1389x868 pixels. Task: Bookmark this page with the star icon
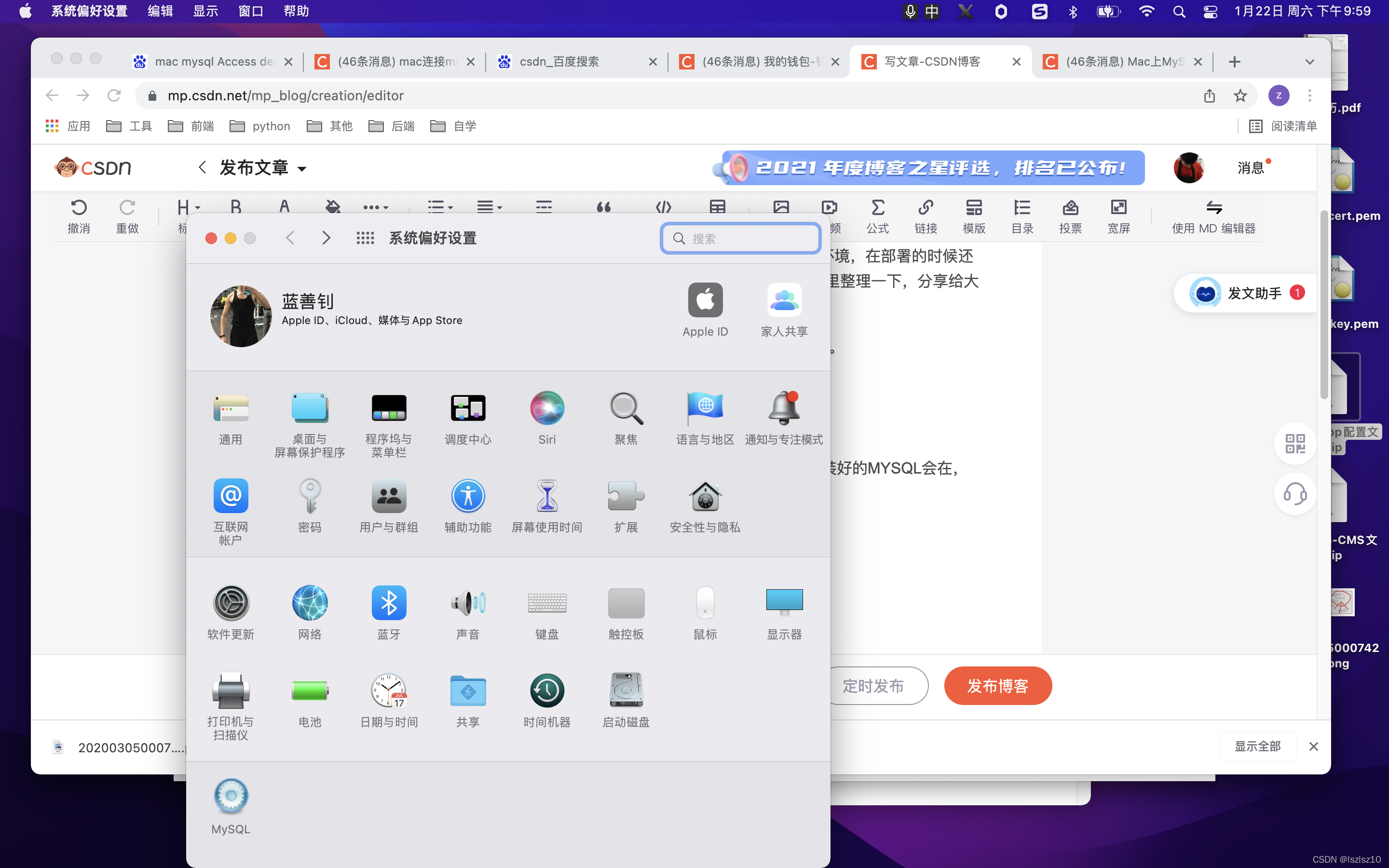[x=1240, y=95]
